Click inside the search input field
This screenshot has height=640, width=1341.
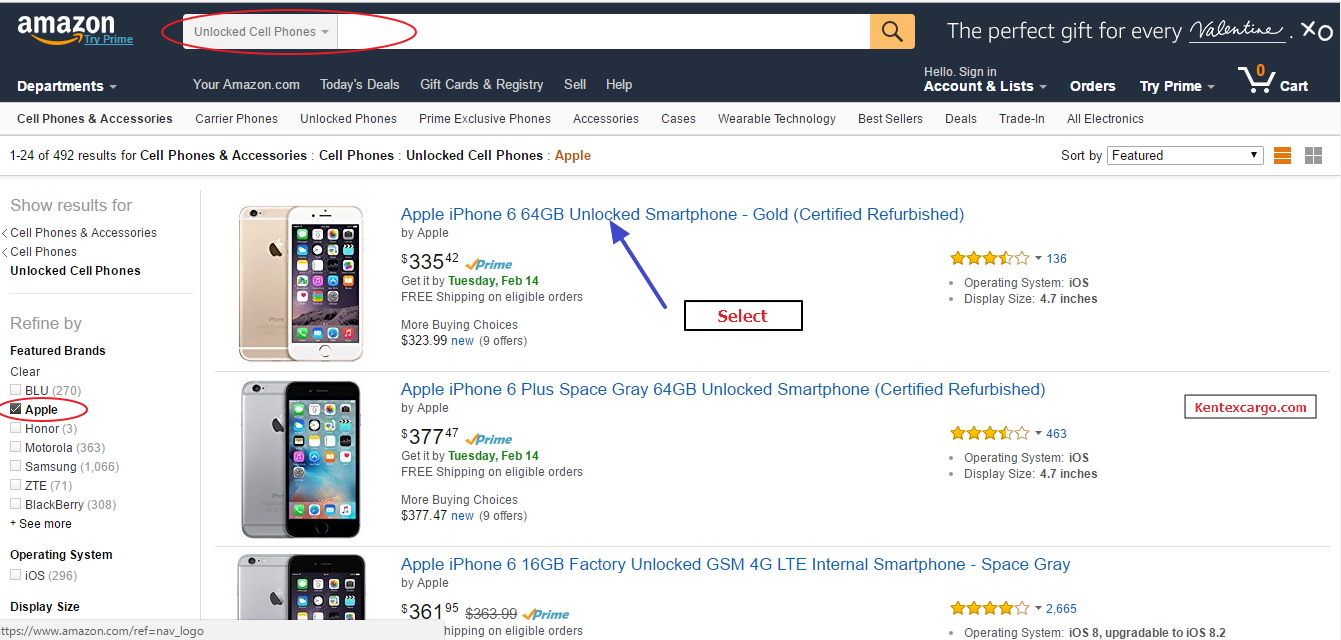(x=600, y=31)
